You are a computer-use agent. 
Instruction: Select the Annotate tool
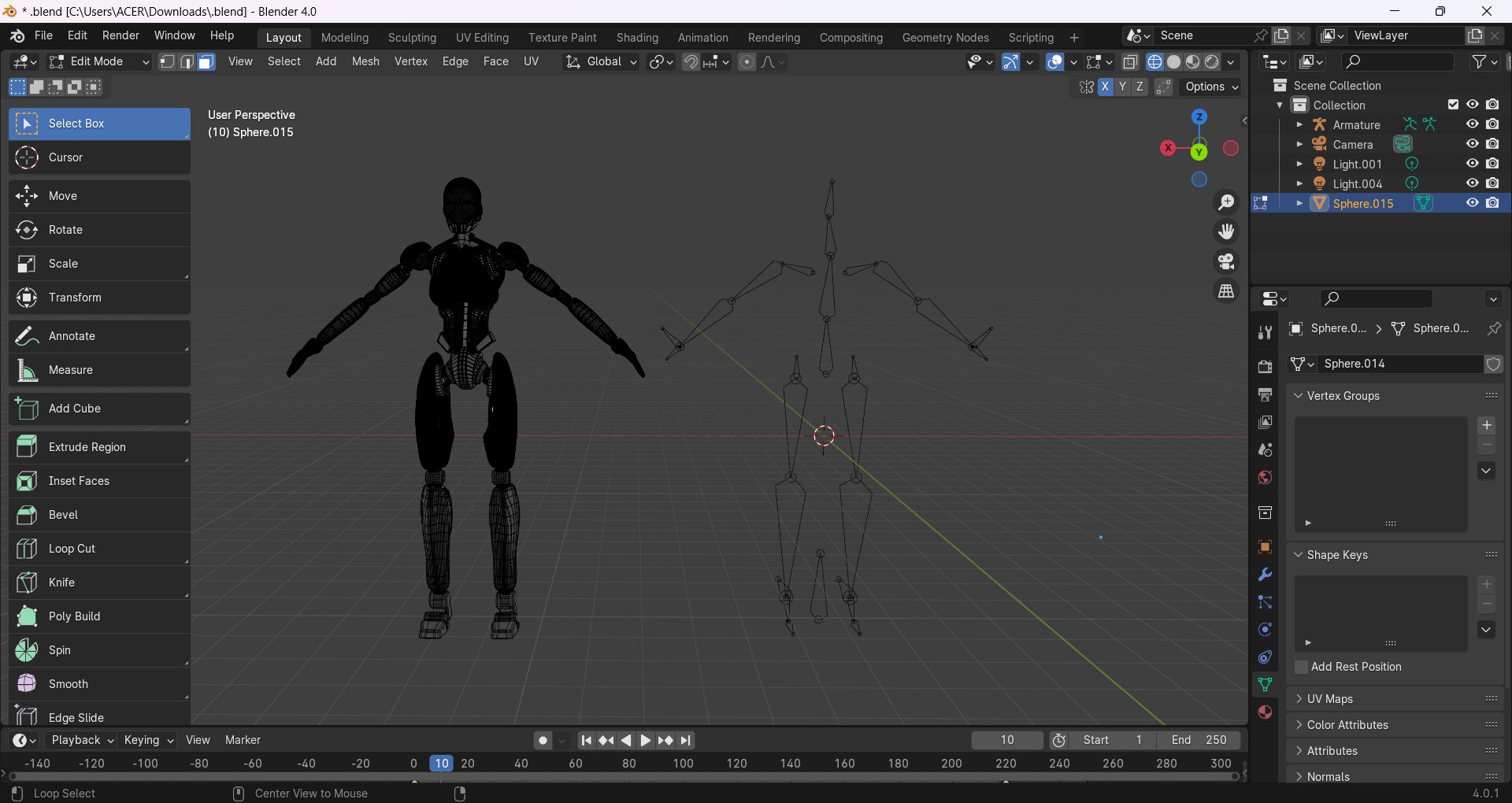click(x=99, y=336)
